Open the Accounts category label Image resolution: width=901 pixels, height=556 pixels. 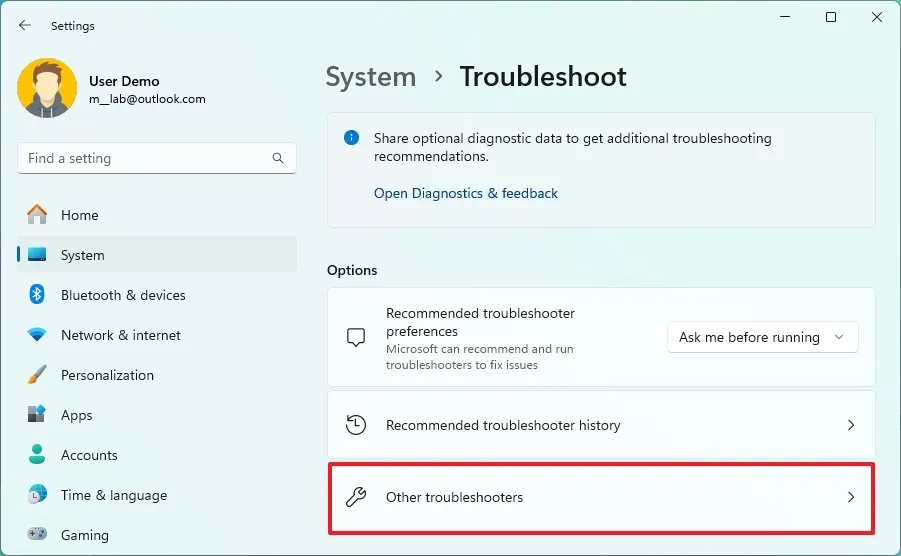[x=89, y=455]
